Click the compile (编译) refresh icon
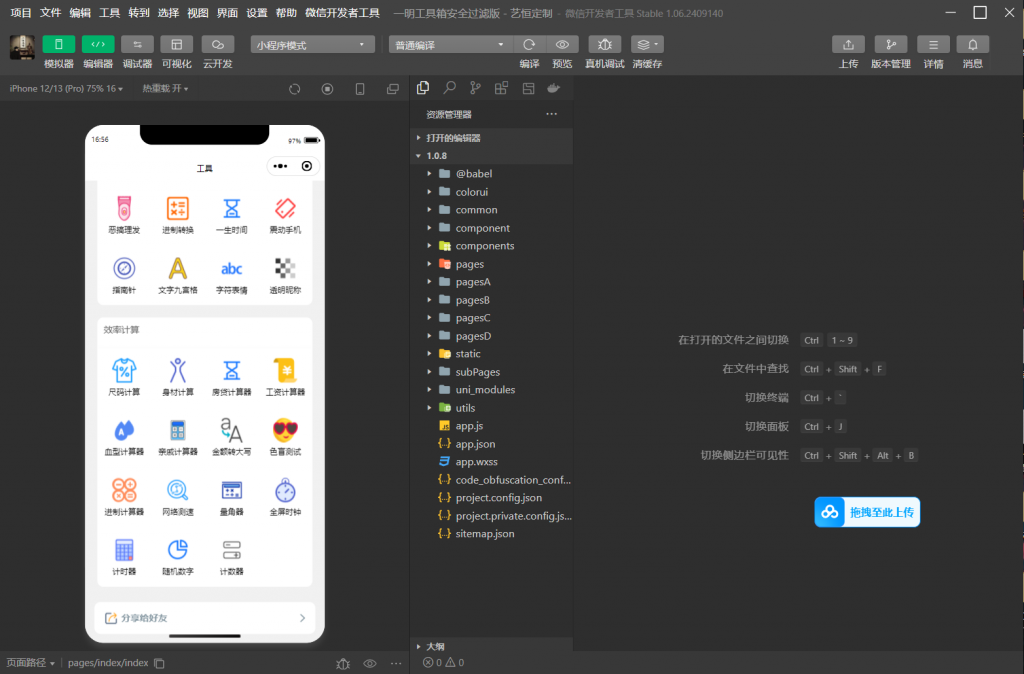 tap(529, 44)
